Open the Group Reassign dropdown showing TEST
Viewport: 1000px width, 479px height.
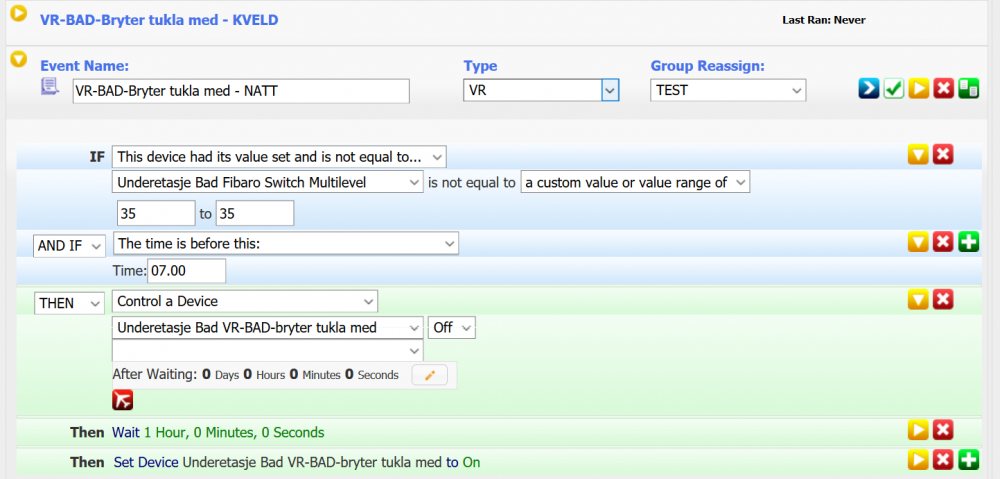(727, 90)
